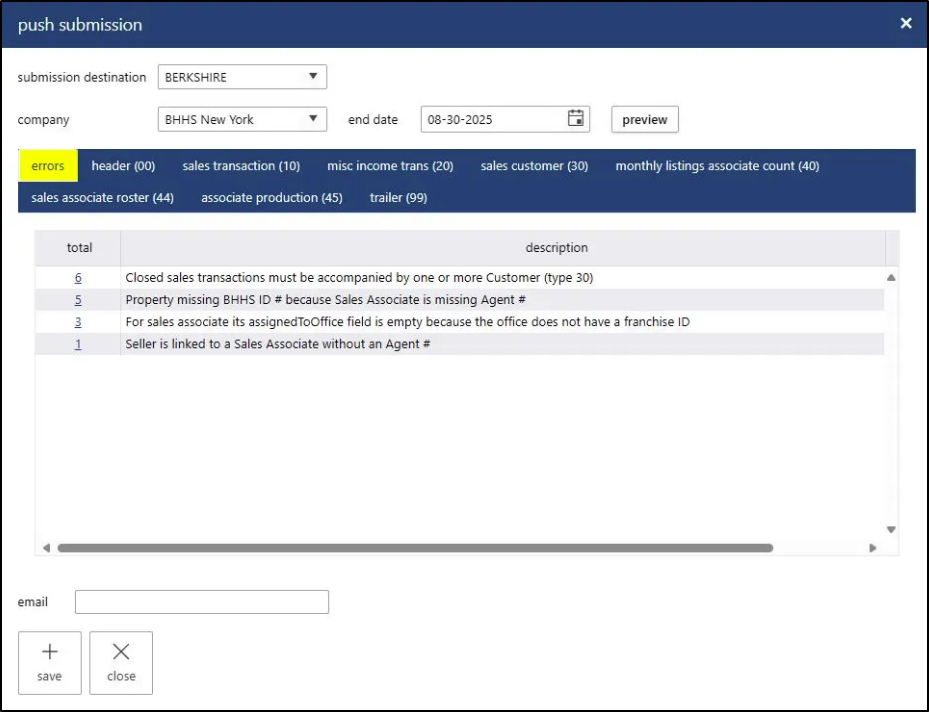
Task: Click the description column header
Action: (503, 248)
